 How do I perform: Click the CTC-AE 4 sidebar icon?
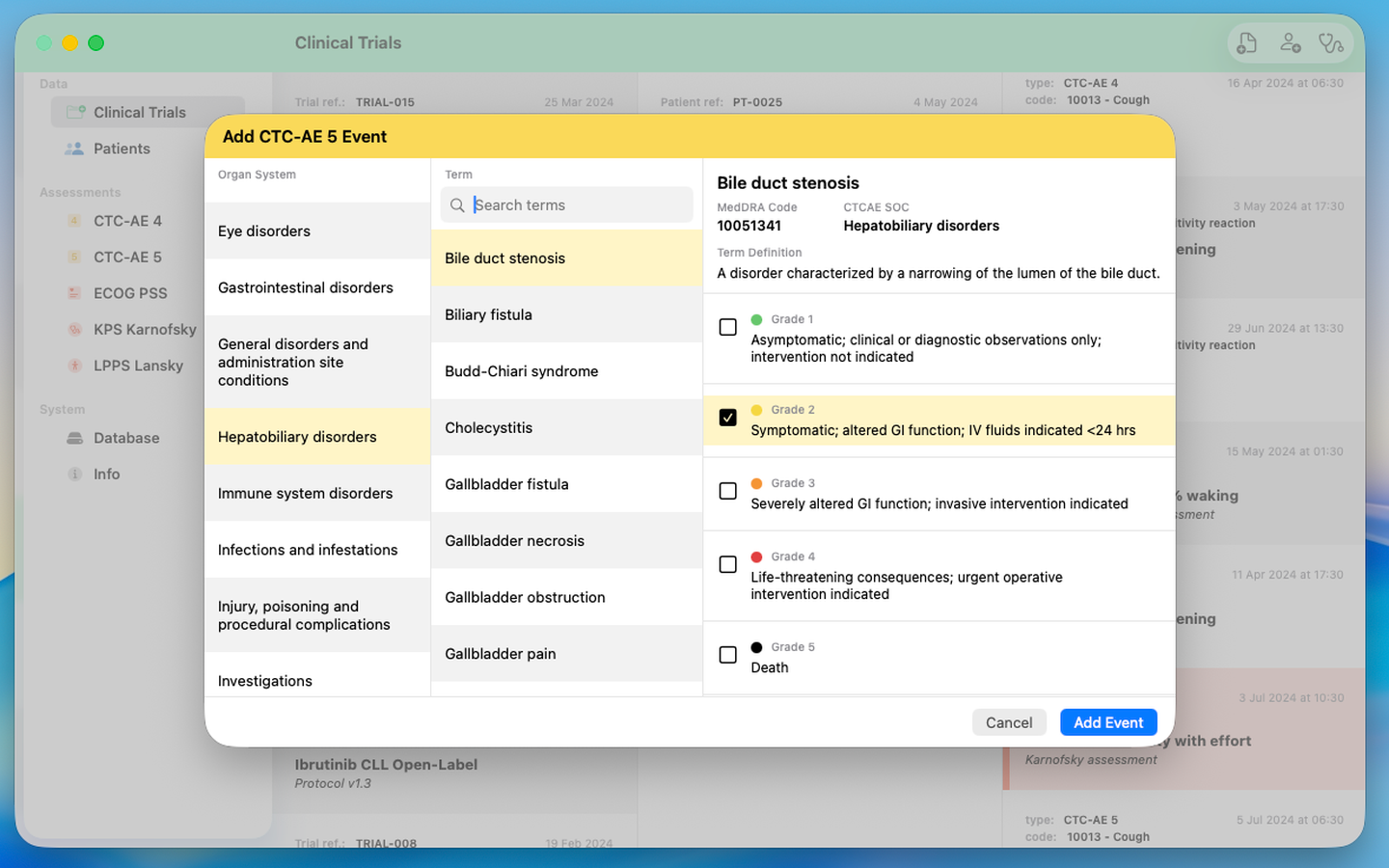click(x=74, y=221)
